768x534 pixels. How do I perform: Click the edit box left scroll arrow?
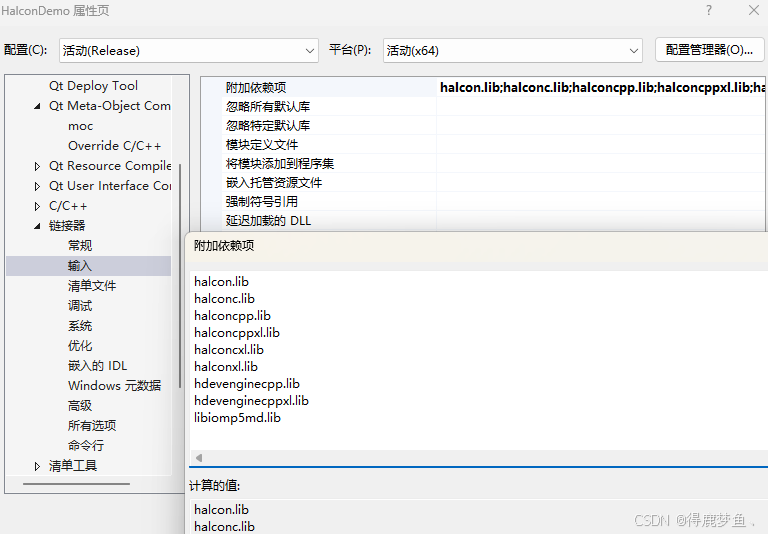pyautogui.click(x=199, y=458)
